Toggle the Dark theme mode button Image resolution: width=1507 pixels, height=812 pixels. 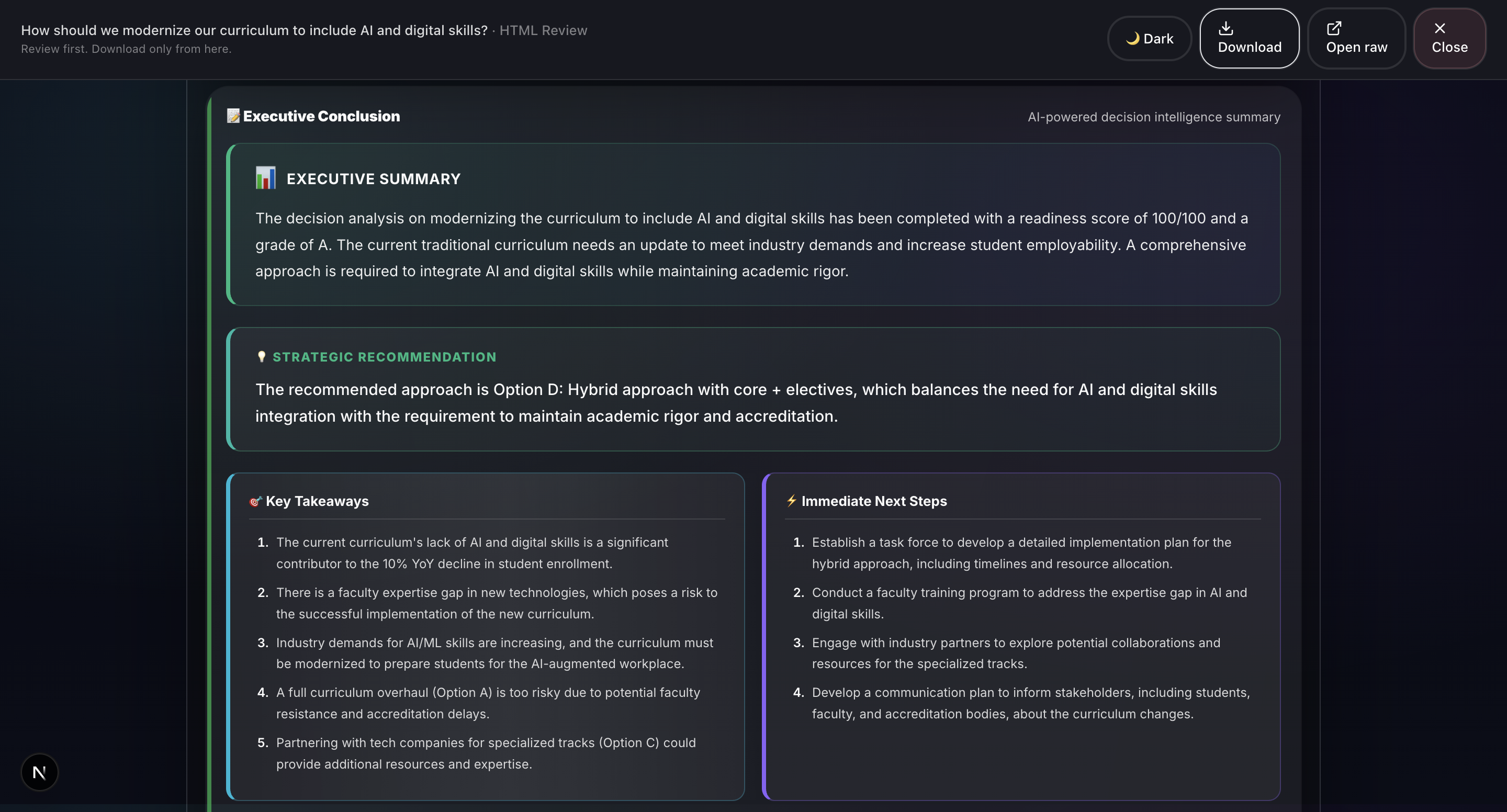(1149, 39)
